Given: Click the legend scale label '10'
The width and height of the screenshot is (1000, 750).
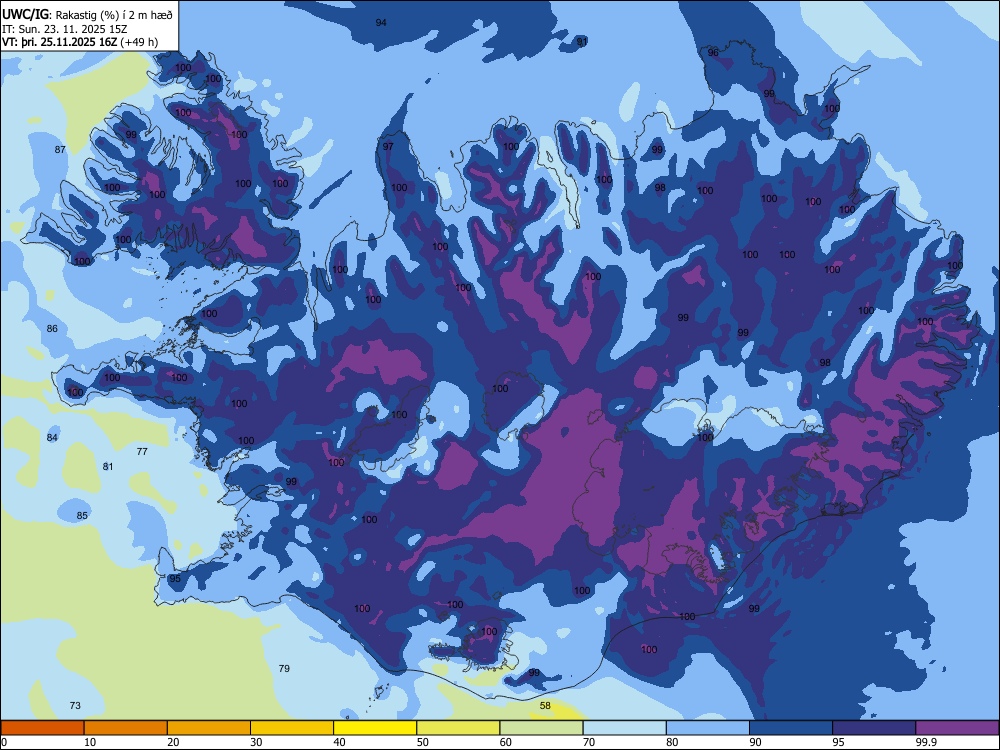Looking at the screenshot, I should pos(90,742).
